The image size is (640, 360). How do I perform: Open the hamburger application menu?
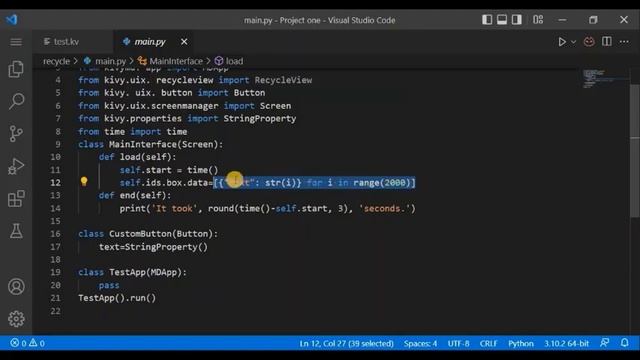[16, 42]
